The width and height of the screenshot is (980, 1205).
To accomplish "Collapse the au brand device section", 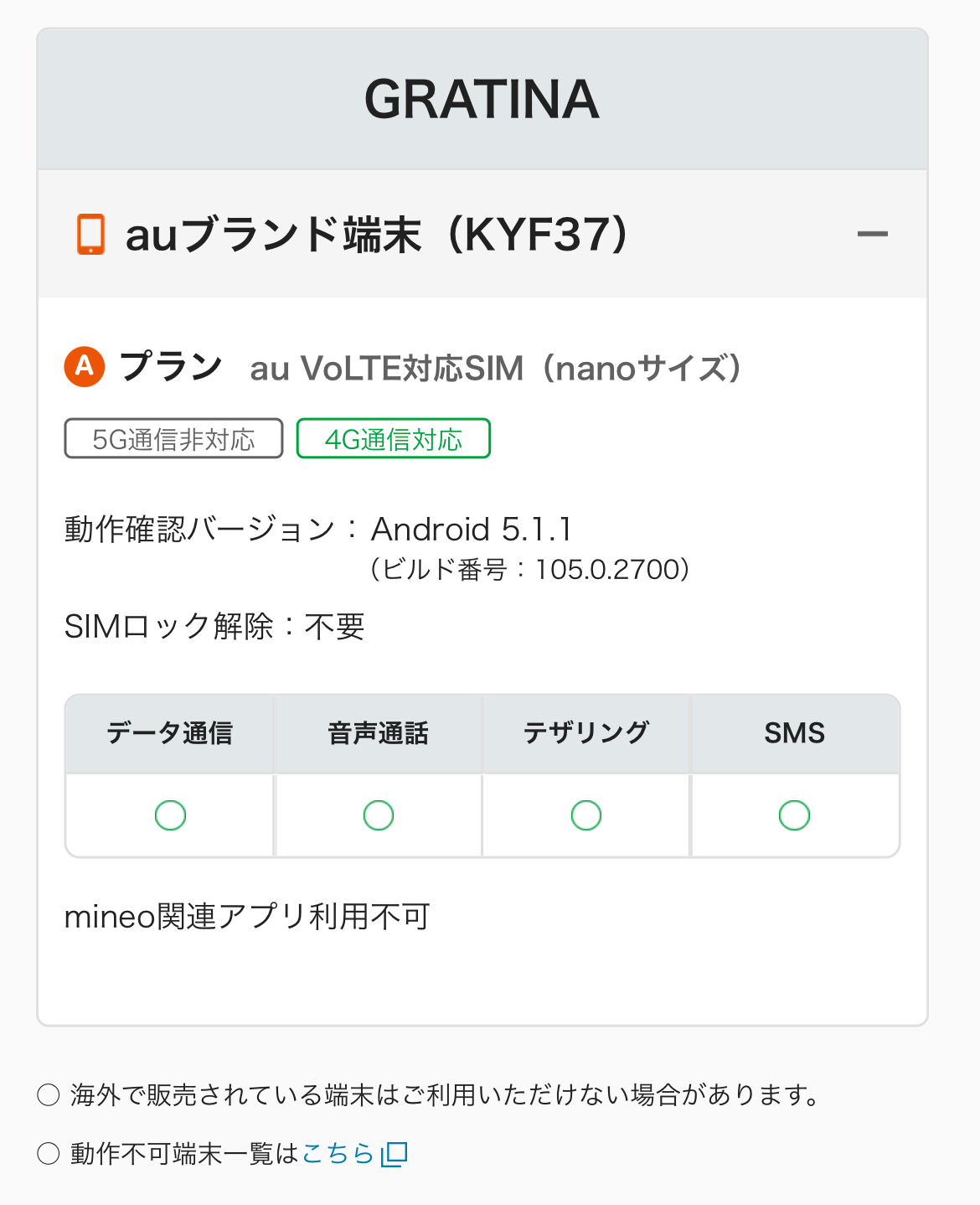I will (x=872, y=234).
